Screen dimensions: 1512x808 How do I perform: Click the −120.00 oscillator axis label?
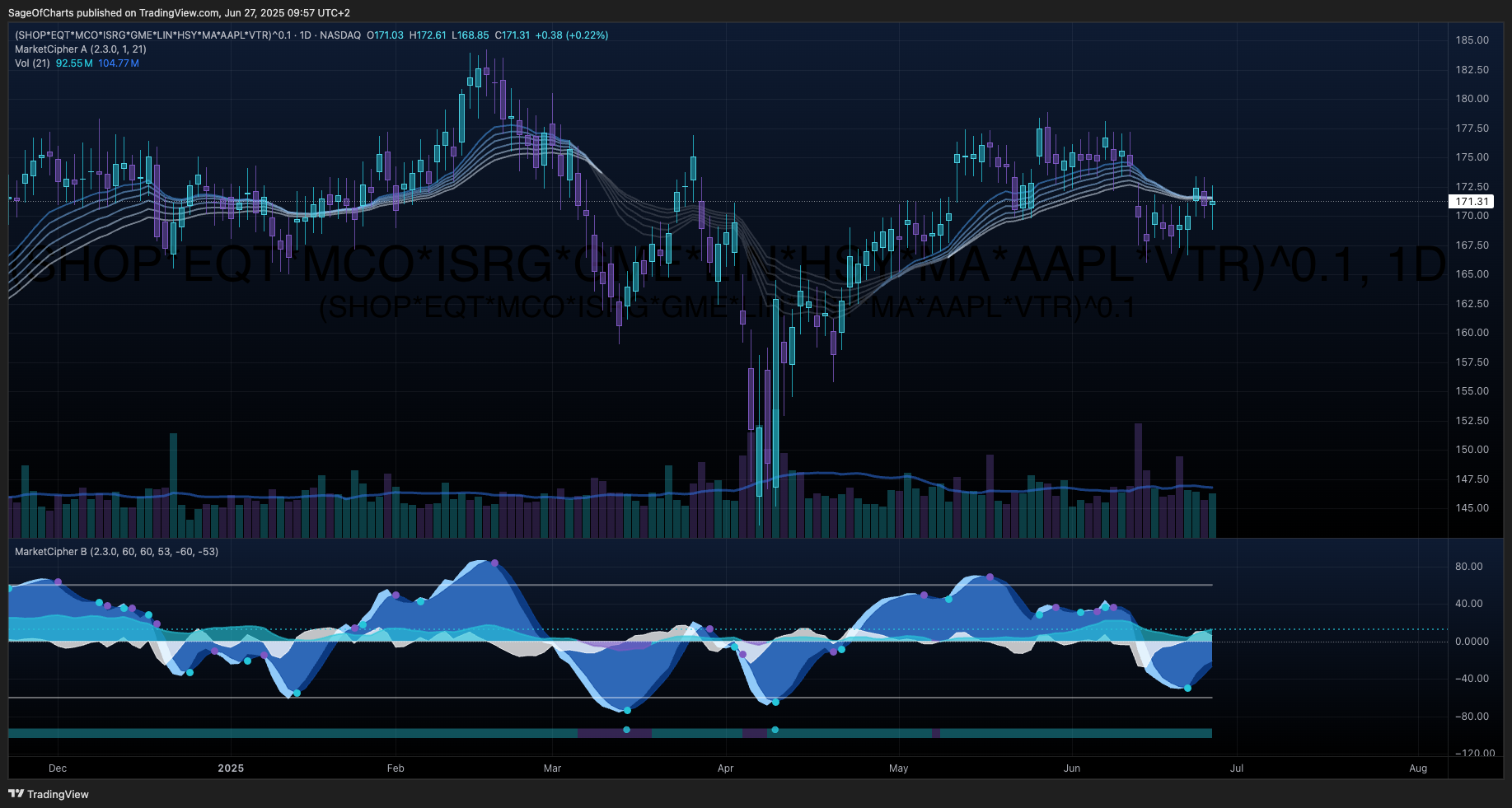[x=1473, y=753]
